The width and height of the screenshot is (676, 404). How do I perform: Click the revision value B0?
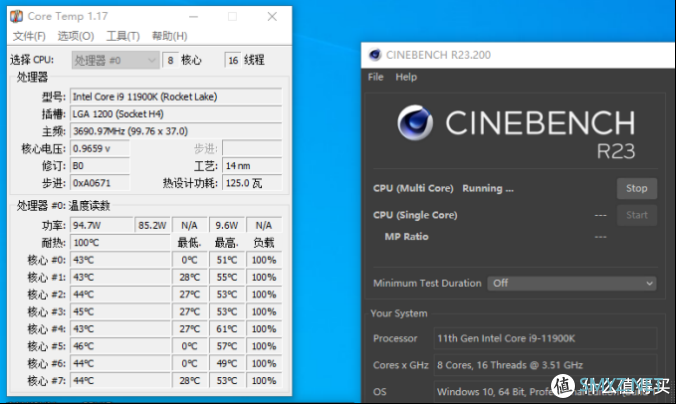coord(100,166)
